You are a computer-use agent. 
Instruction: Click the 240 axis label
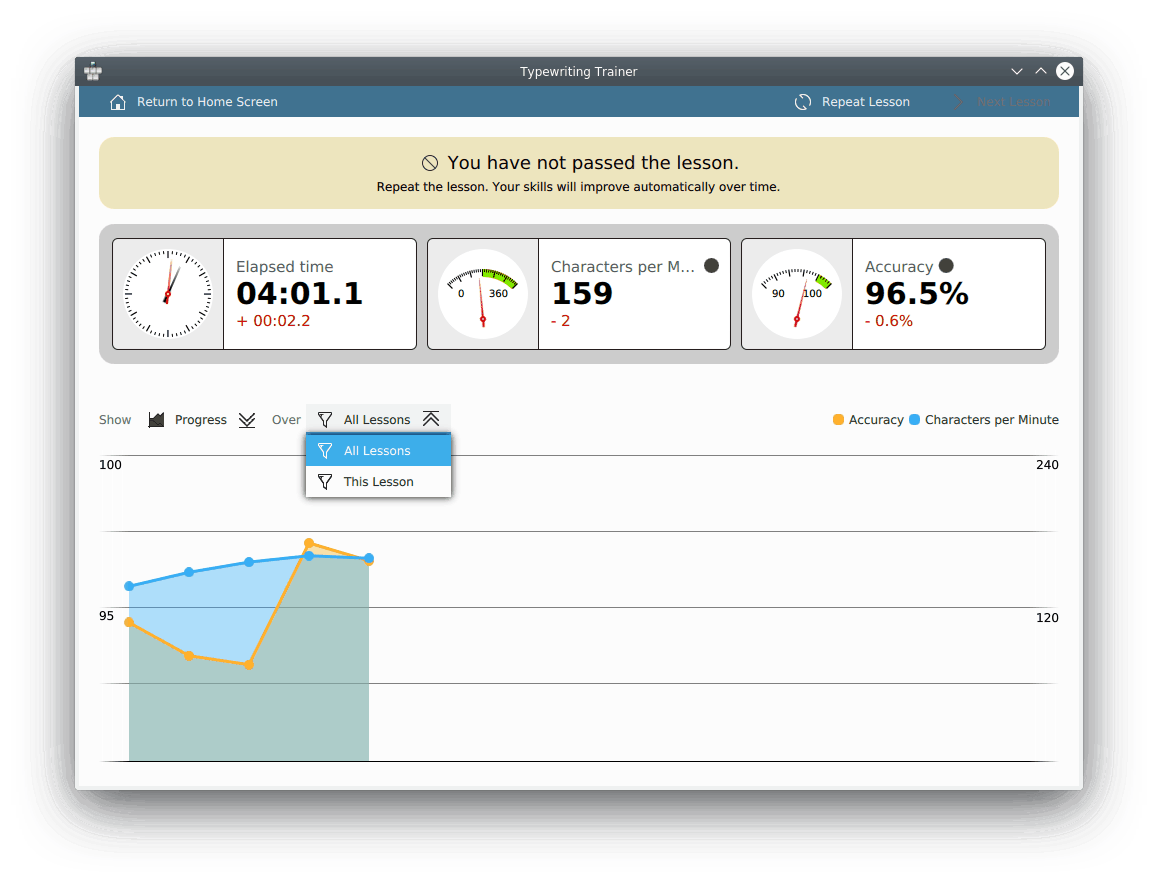[1047, 464]
